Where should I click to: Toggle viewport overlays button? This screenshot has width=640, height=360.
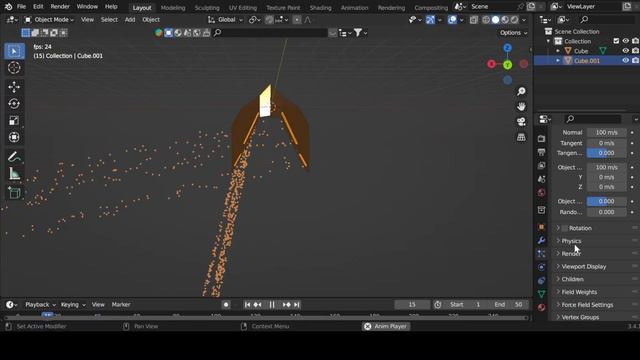(x=452, y=20)
